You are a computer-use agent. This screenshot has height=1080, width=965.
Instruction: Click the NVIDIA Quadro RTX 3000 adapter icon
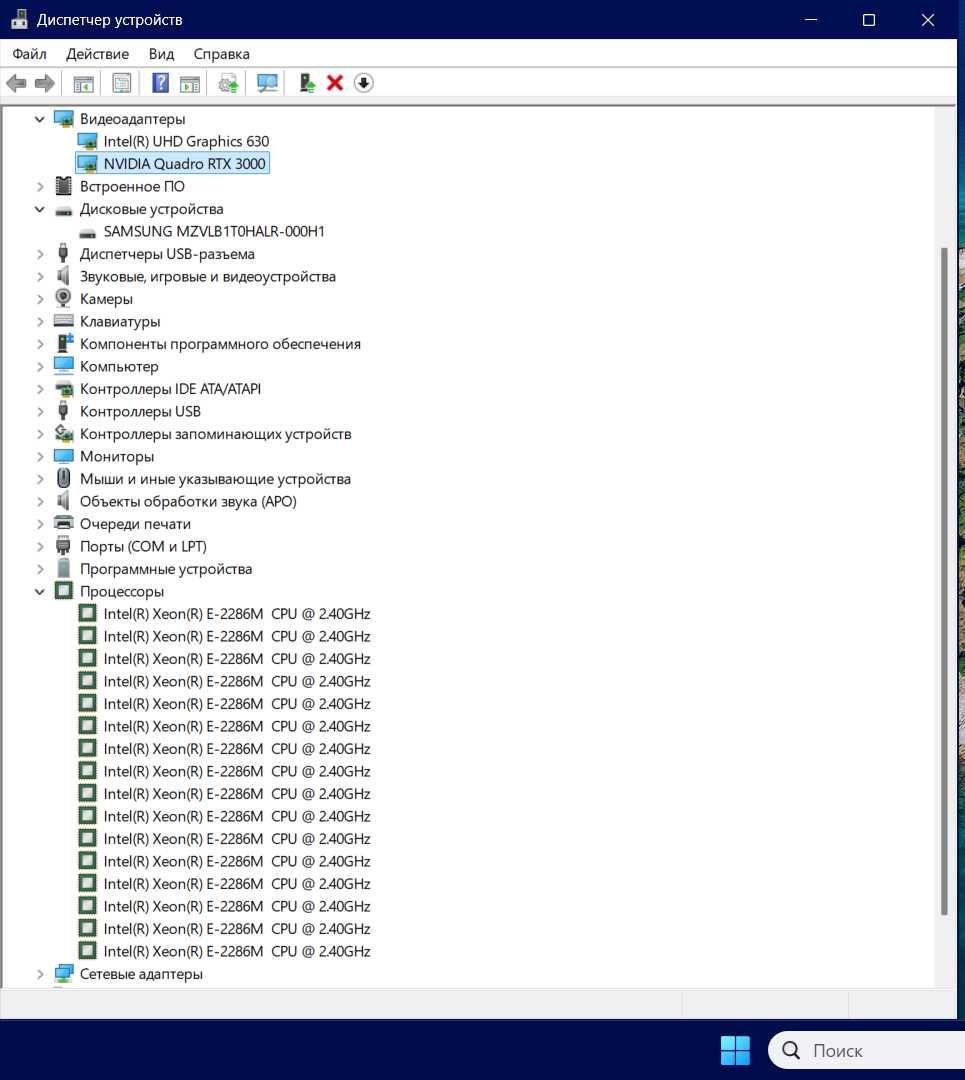(x=87, y=164)
